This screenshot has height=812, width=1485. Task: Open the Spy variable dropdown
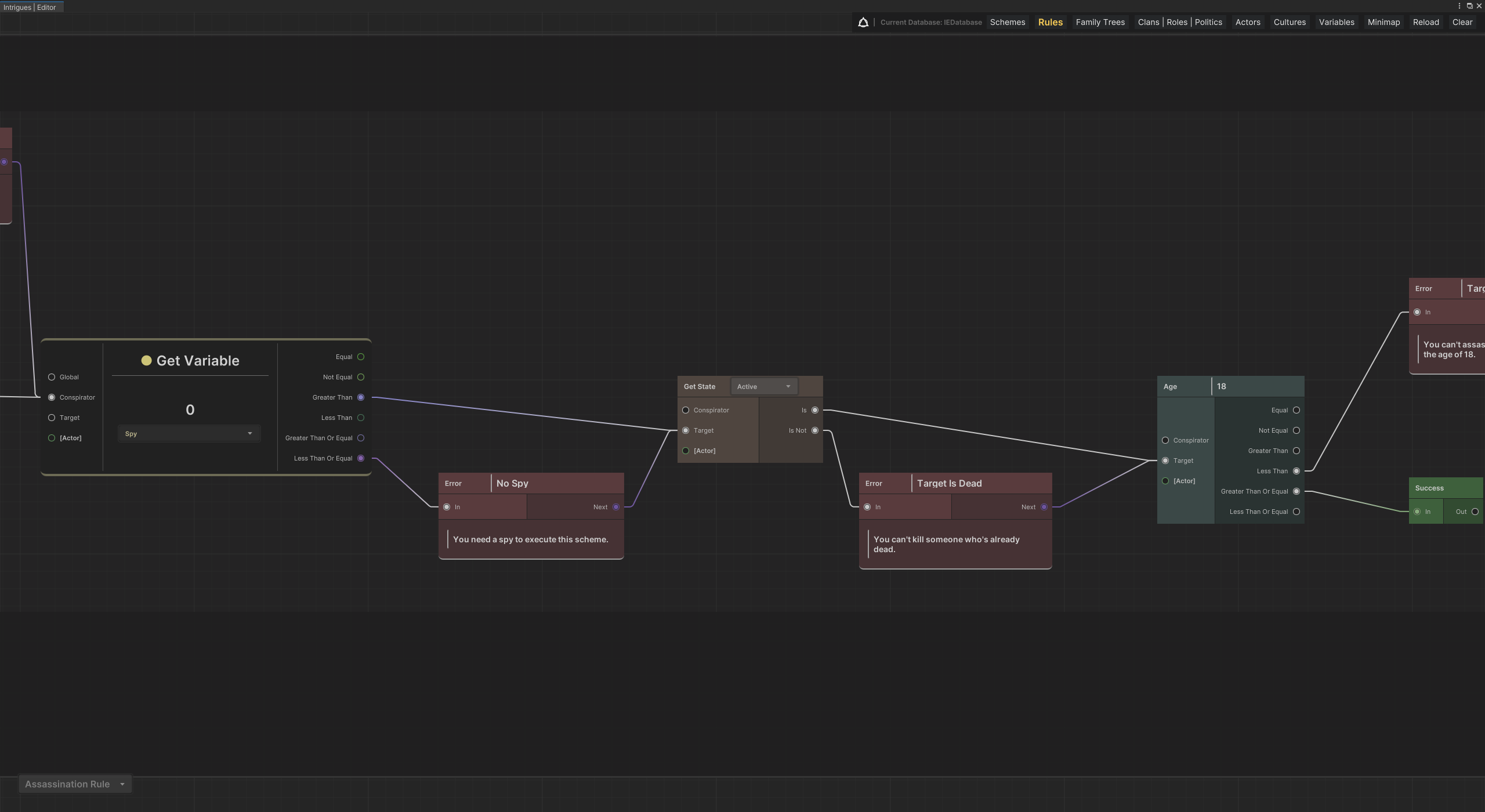[189, 434]
